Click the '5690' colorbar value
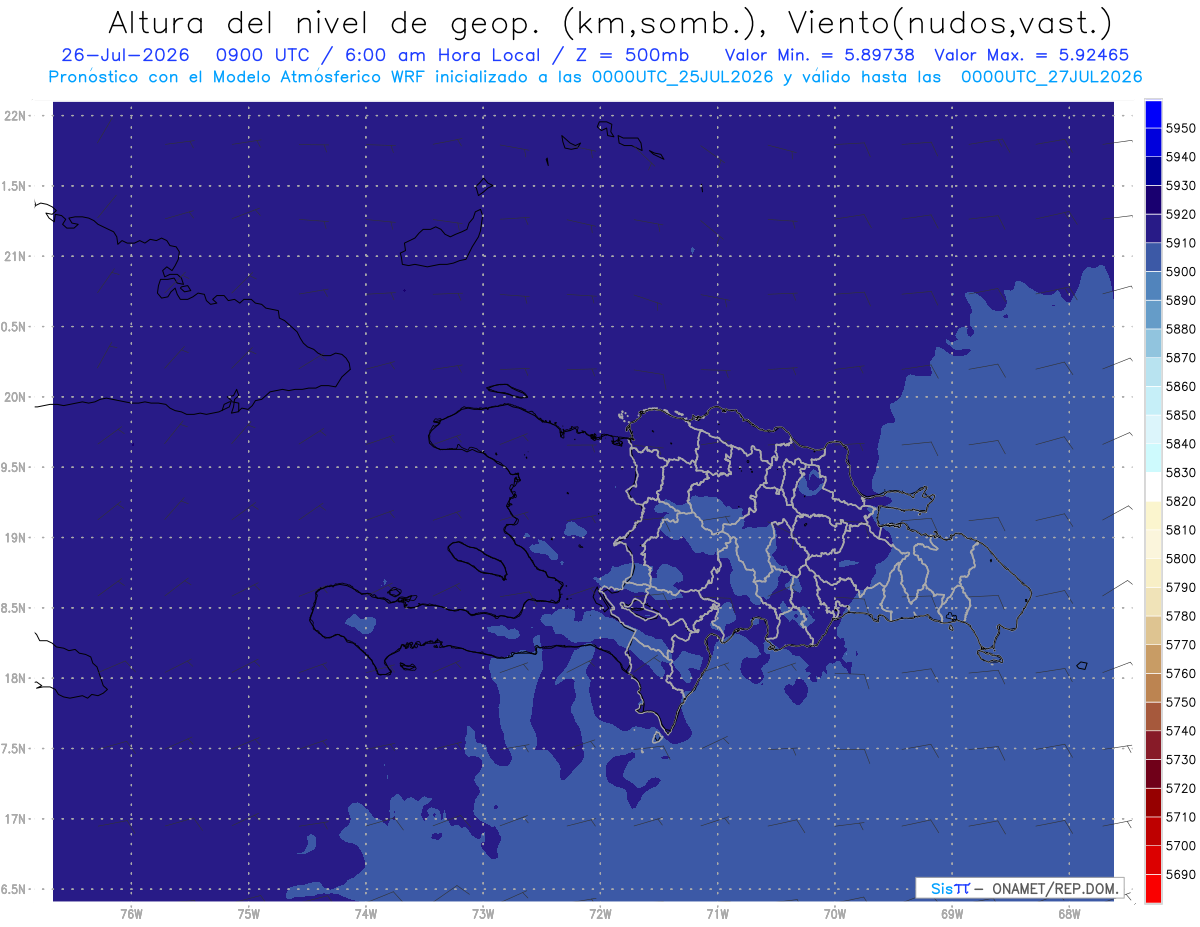This screenshot has width=1200, height=927. click(1180, 874)
